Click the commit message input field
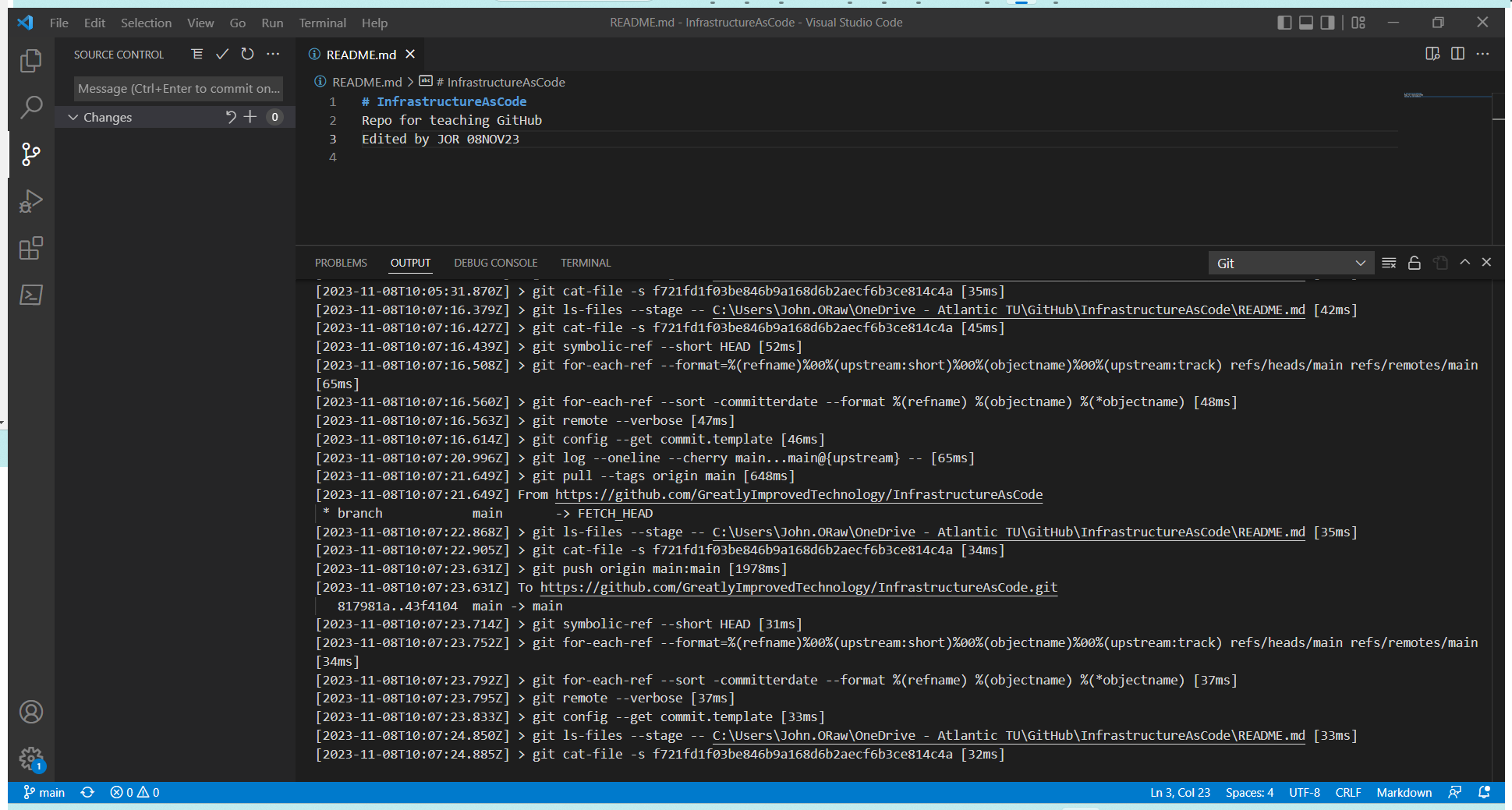Viewport: 1512px width, 810px height. (179, 88)
